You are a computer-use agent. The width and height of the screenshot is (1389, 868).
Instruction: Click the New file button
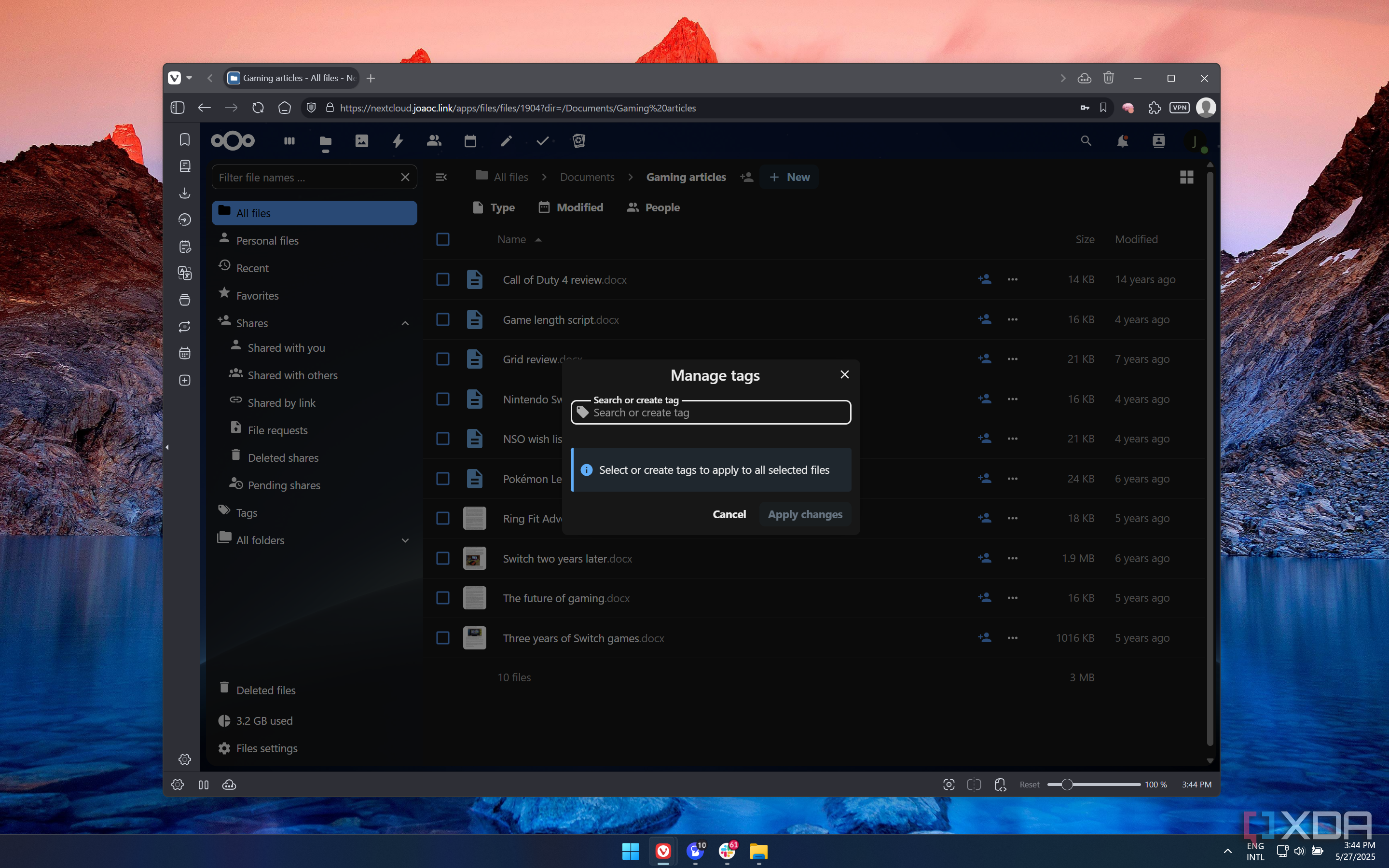tap(789, 178)
